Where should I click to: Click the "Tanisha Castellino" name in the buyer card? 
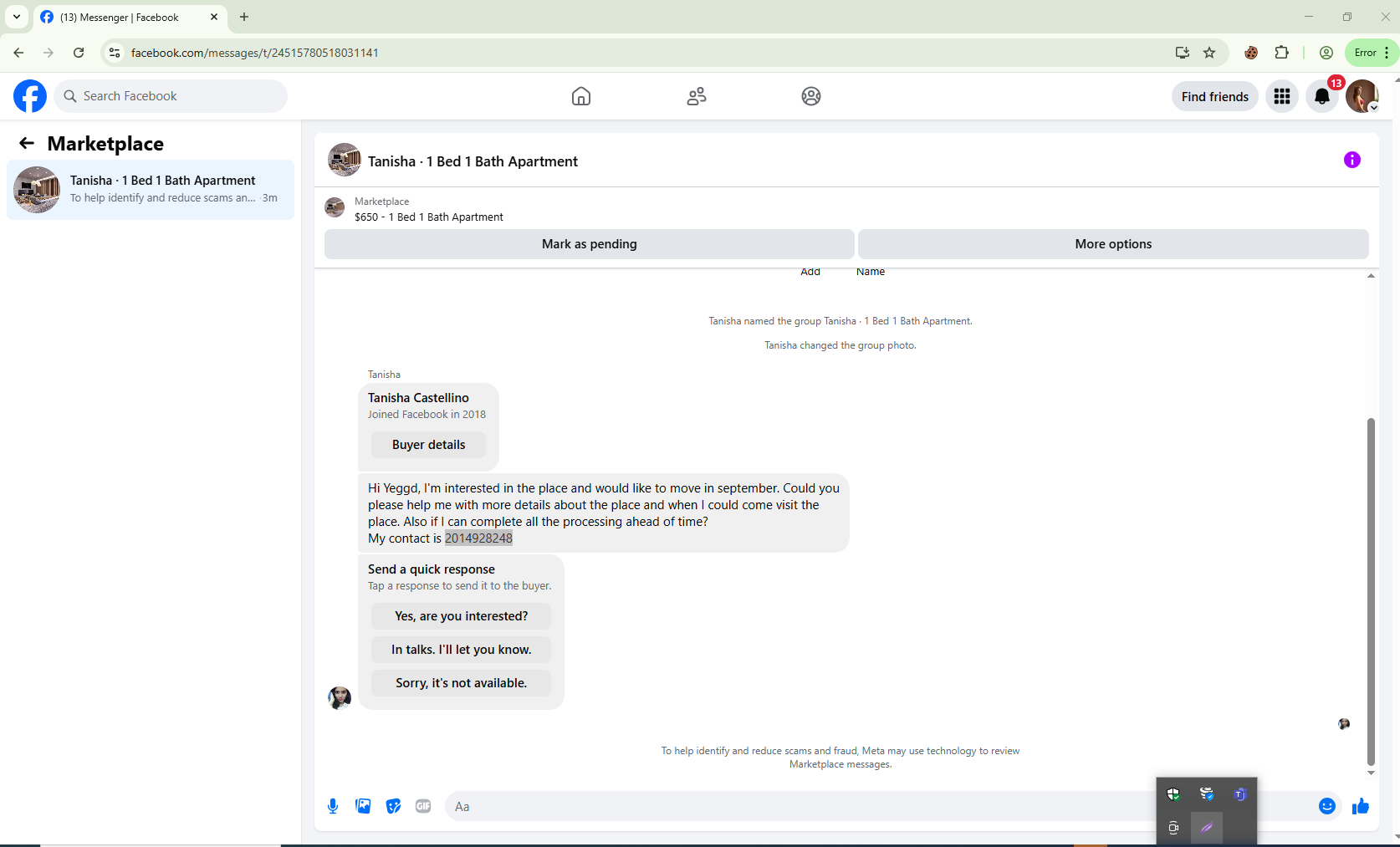[418, 398]
